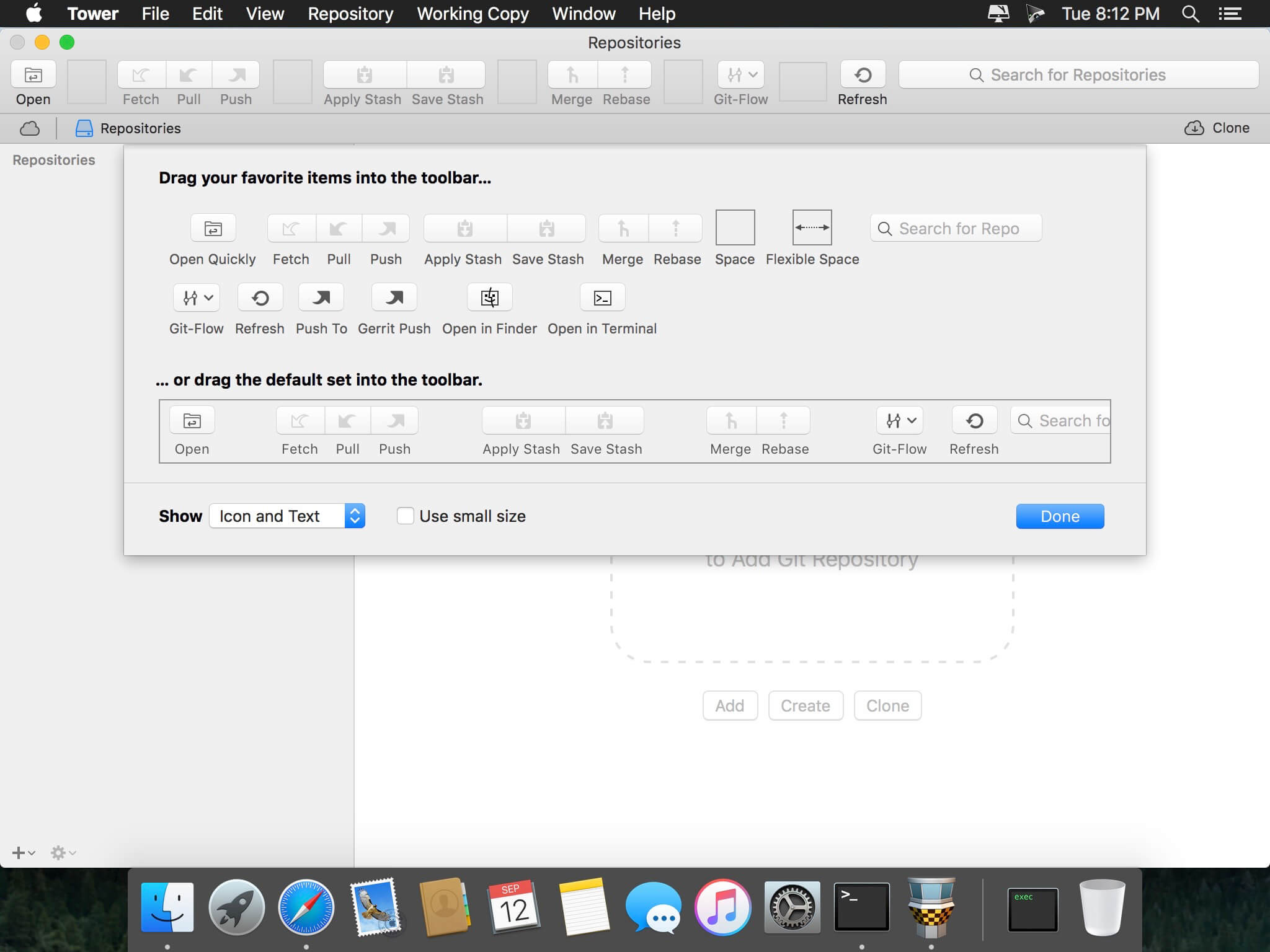The width and height of the screenshot is (1270, 952).
Task: Enable the Use small size checkbox
Action: 406,516
